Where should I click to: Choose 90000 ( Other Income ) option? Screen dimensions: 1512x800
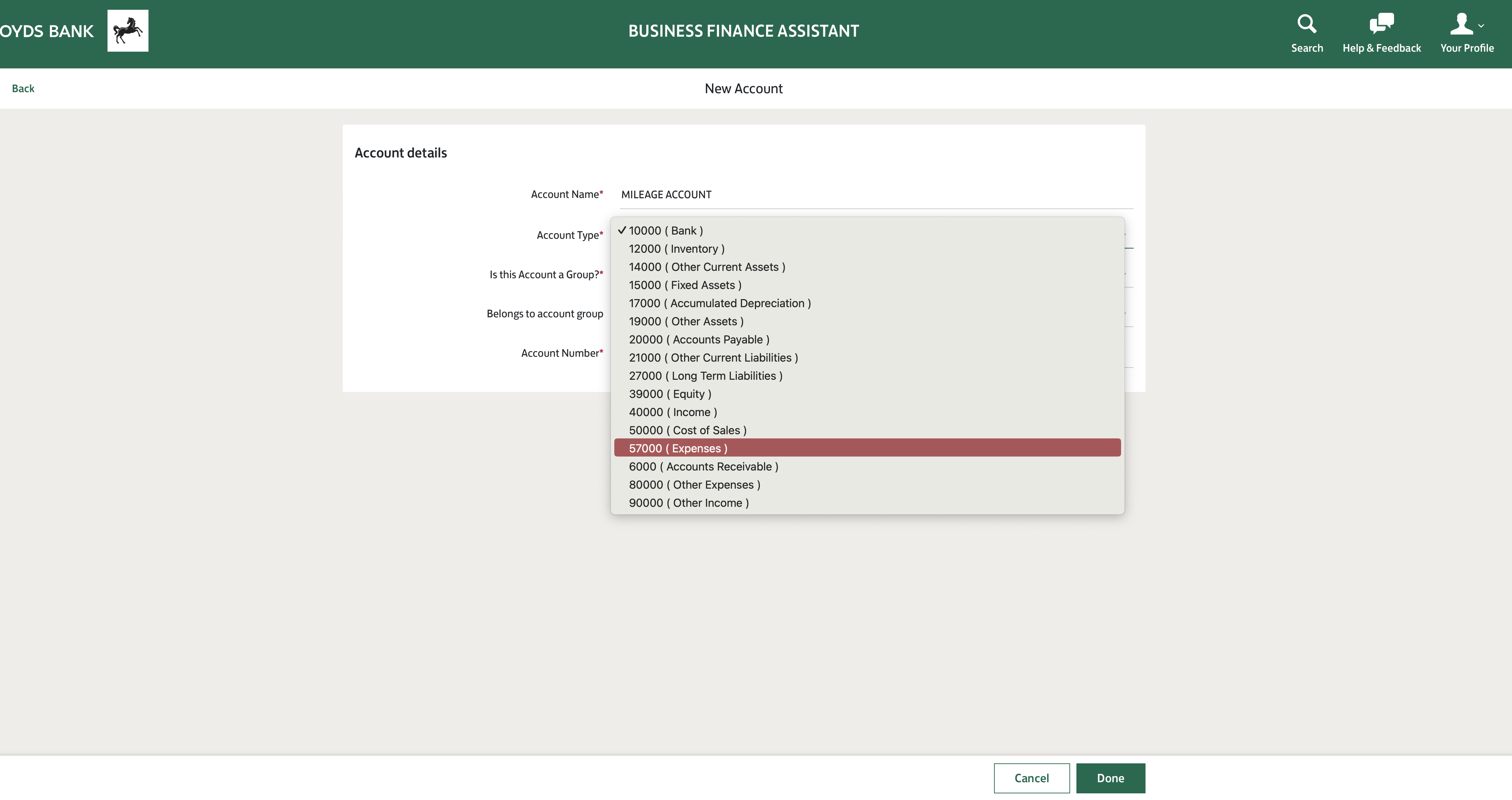[868, 504]
